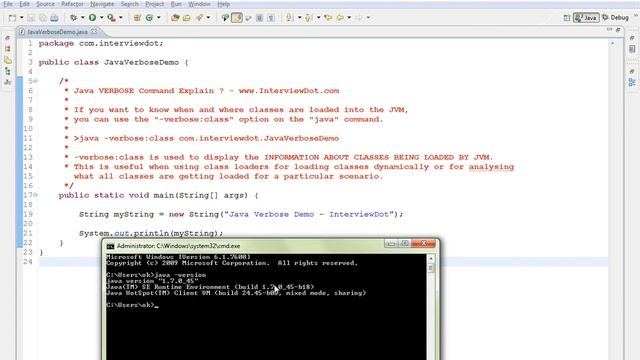Click the Back navigation arrow icon

[x=340, y=18]
